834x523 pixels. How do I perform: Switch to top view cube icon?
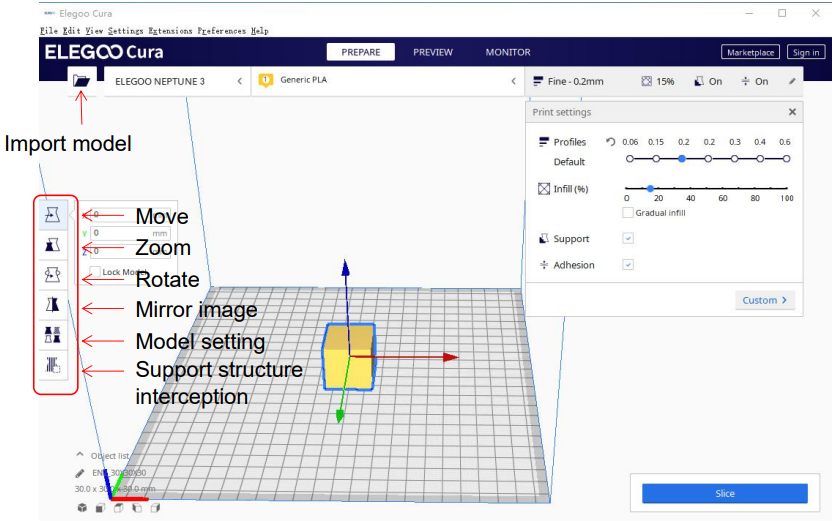[119, 508]
